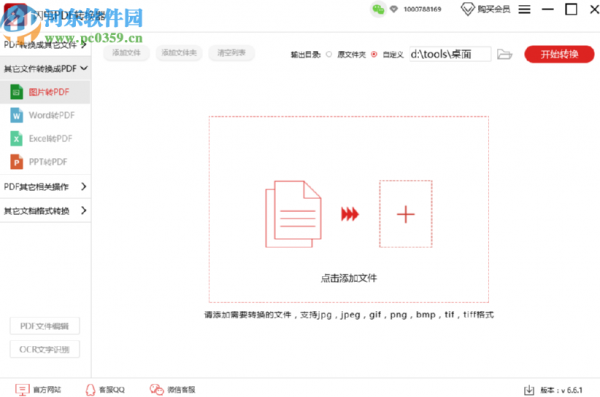
Task: Click the blue Word转PDF icon
Action: [16, 115]
